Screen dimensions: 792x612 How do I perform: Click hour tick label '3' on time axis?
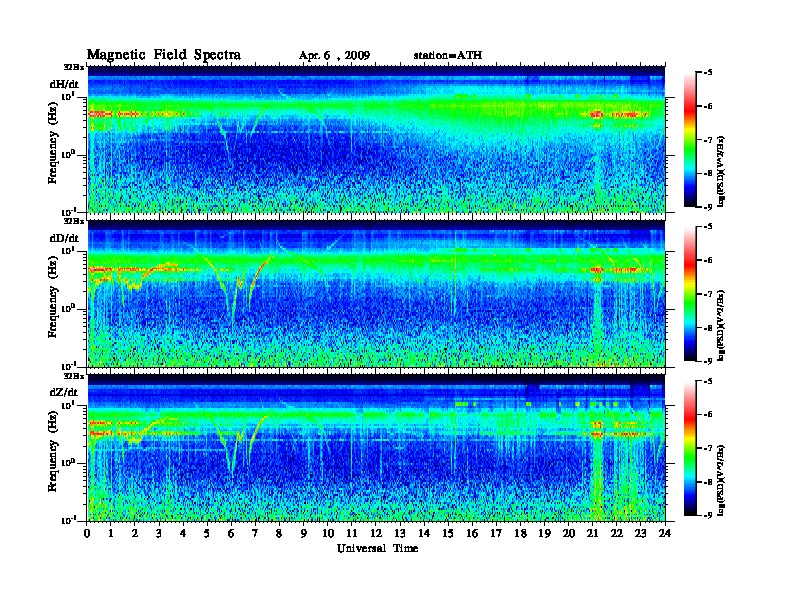[159, 533]
